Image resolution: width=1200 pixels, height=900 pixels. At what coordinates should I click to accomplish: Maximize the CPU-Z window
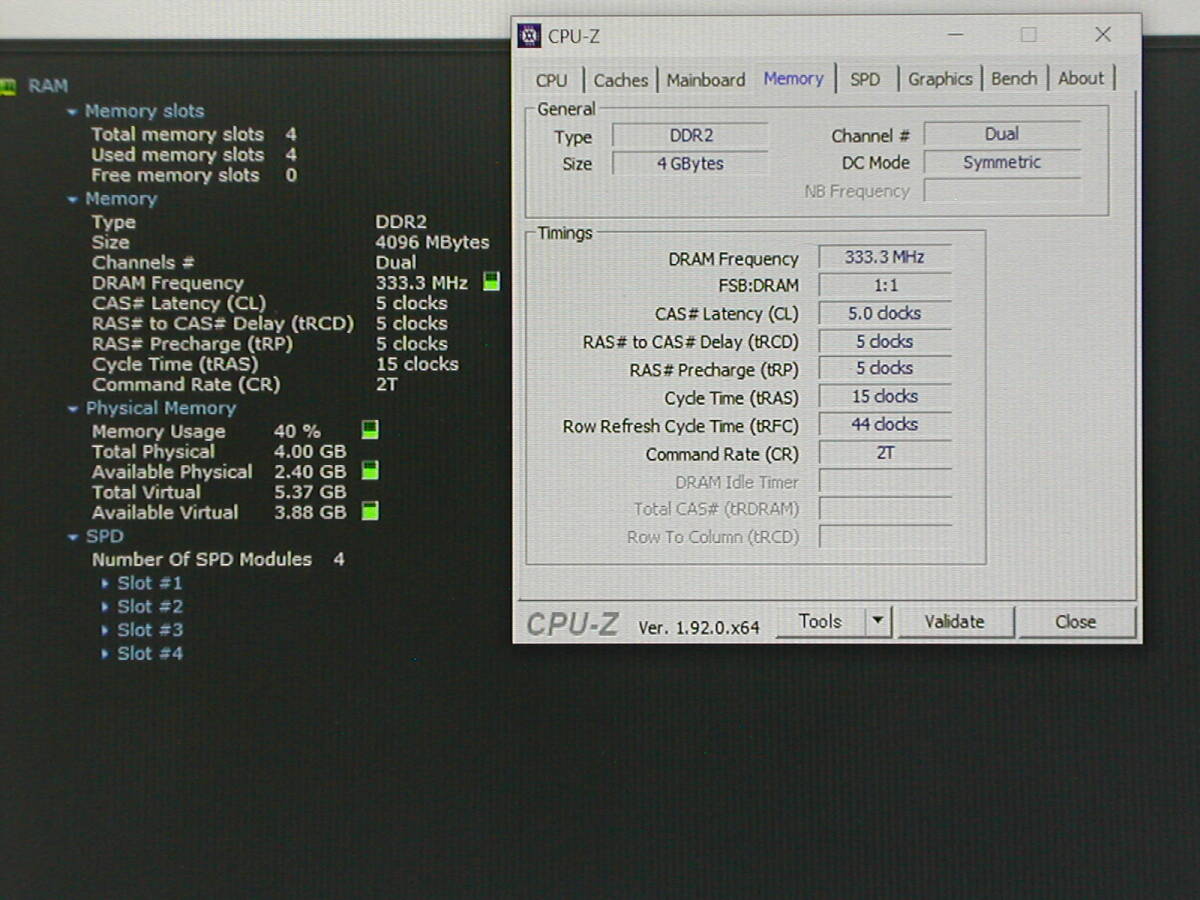coord(1028,35)
